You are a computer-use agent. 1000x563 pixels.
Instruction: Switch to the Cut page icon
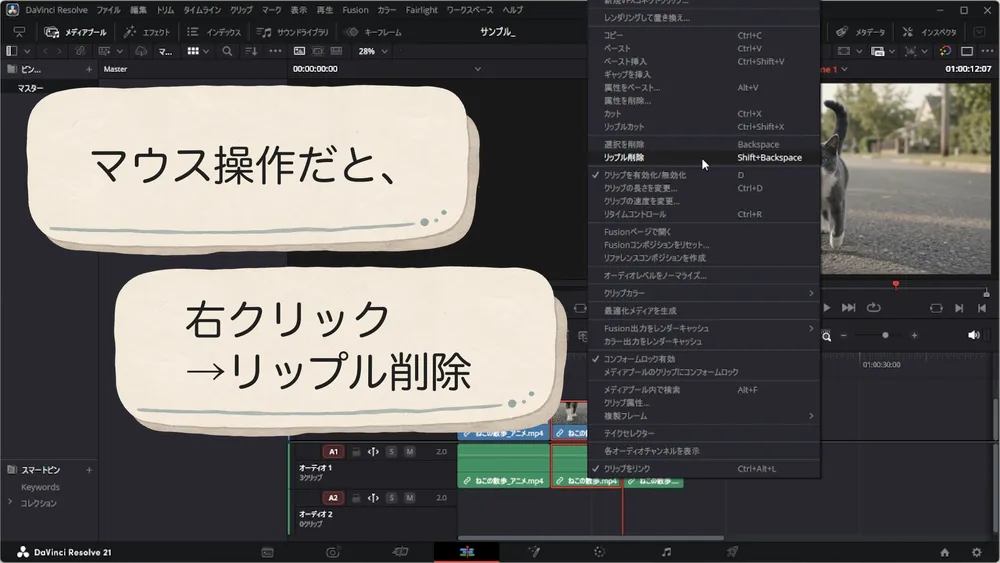pos(400,552)
